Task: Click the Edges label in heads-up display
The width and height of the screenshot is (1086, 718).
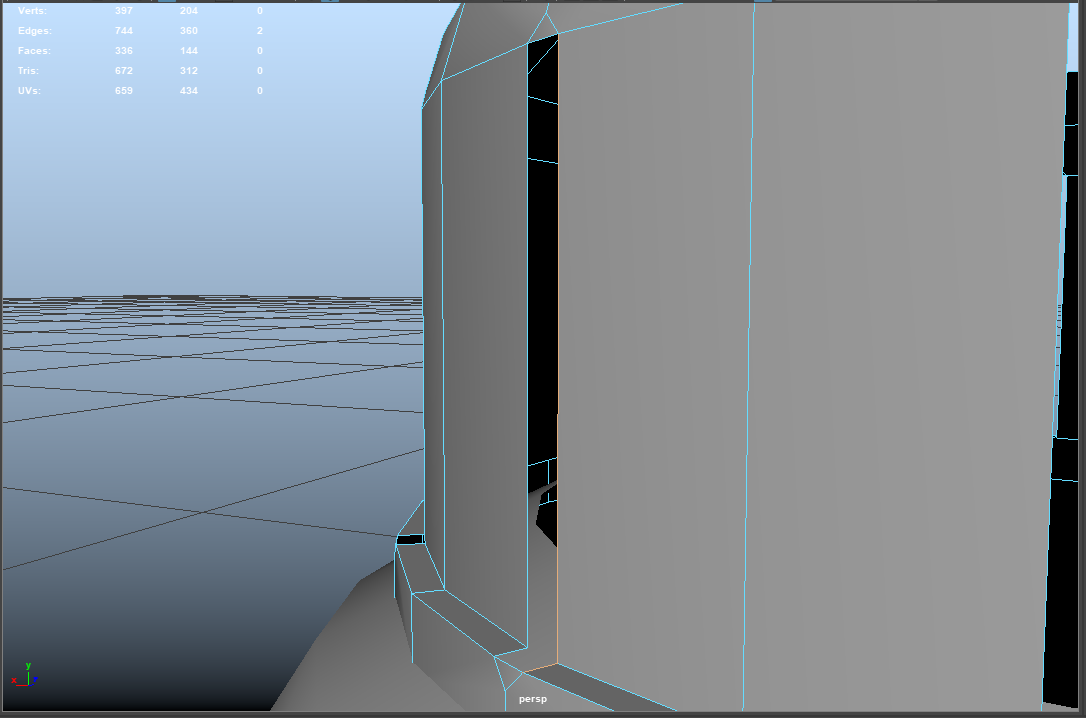Action: tap(34, 31)
